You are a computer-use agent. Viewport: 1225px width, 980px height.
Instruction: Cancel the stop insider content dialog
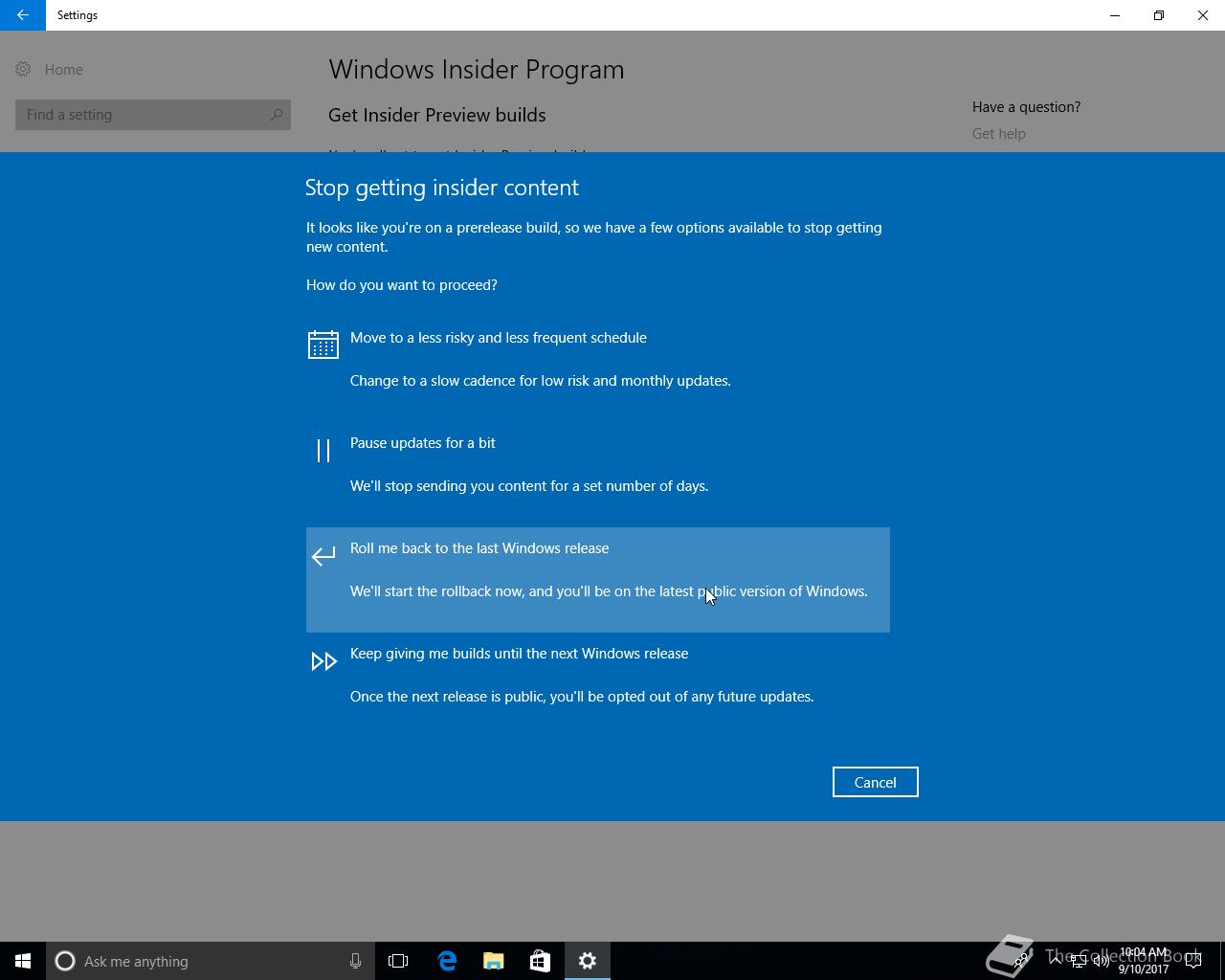[x=875, y=782]
